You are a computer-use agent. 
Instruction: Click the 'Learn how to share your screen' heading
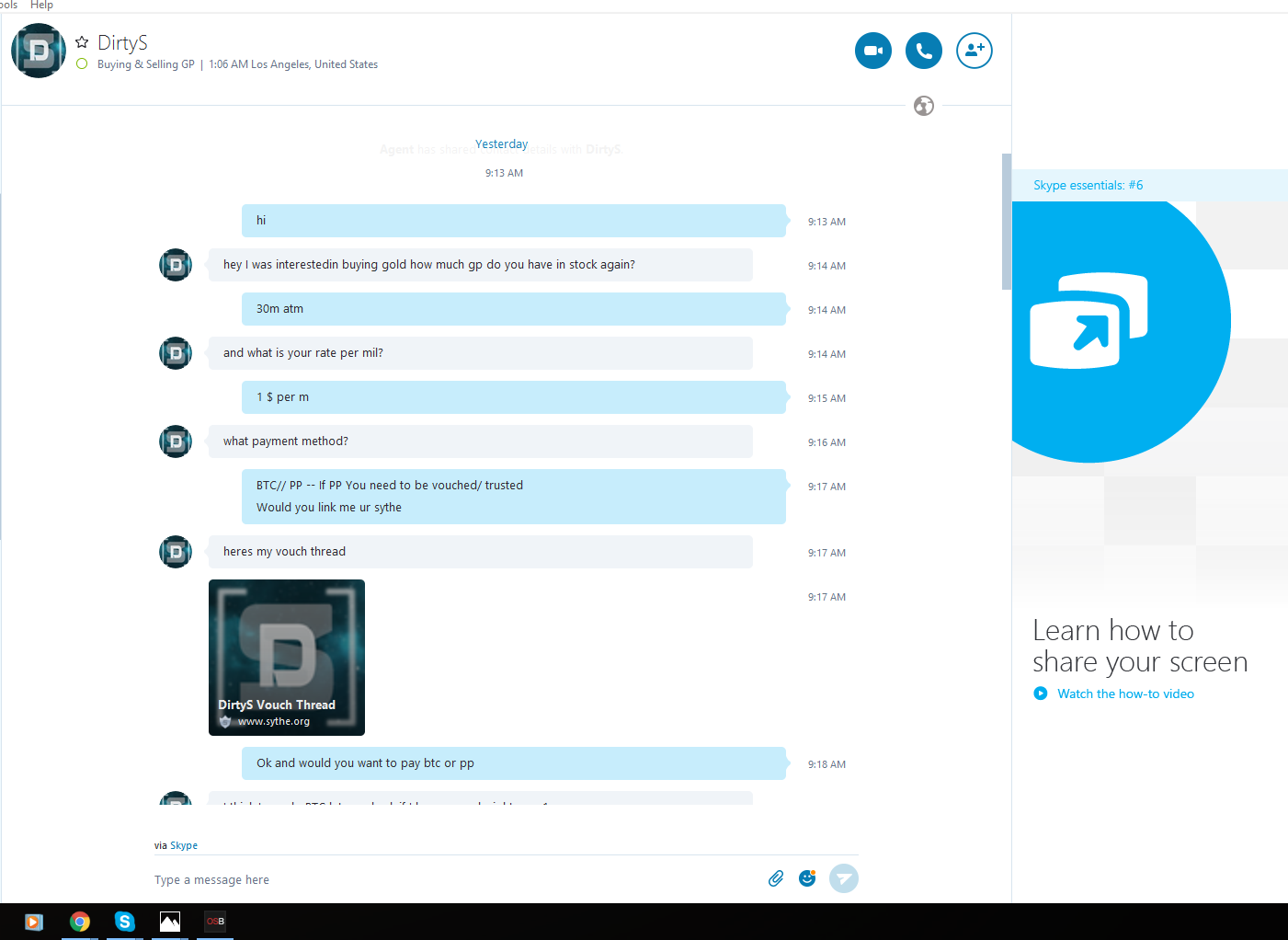click(x=1140, y=646)
